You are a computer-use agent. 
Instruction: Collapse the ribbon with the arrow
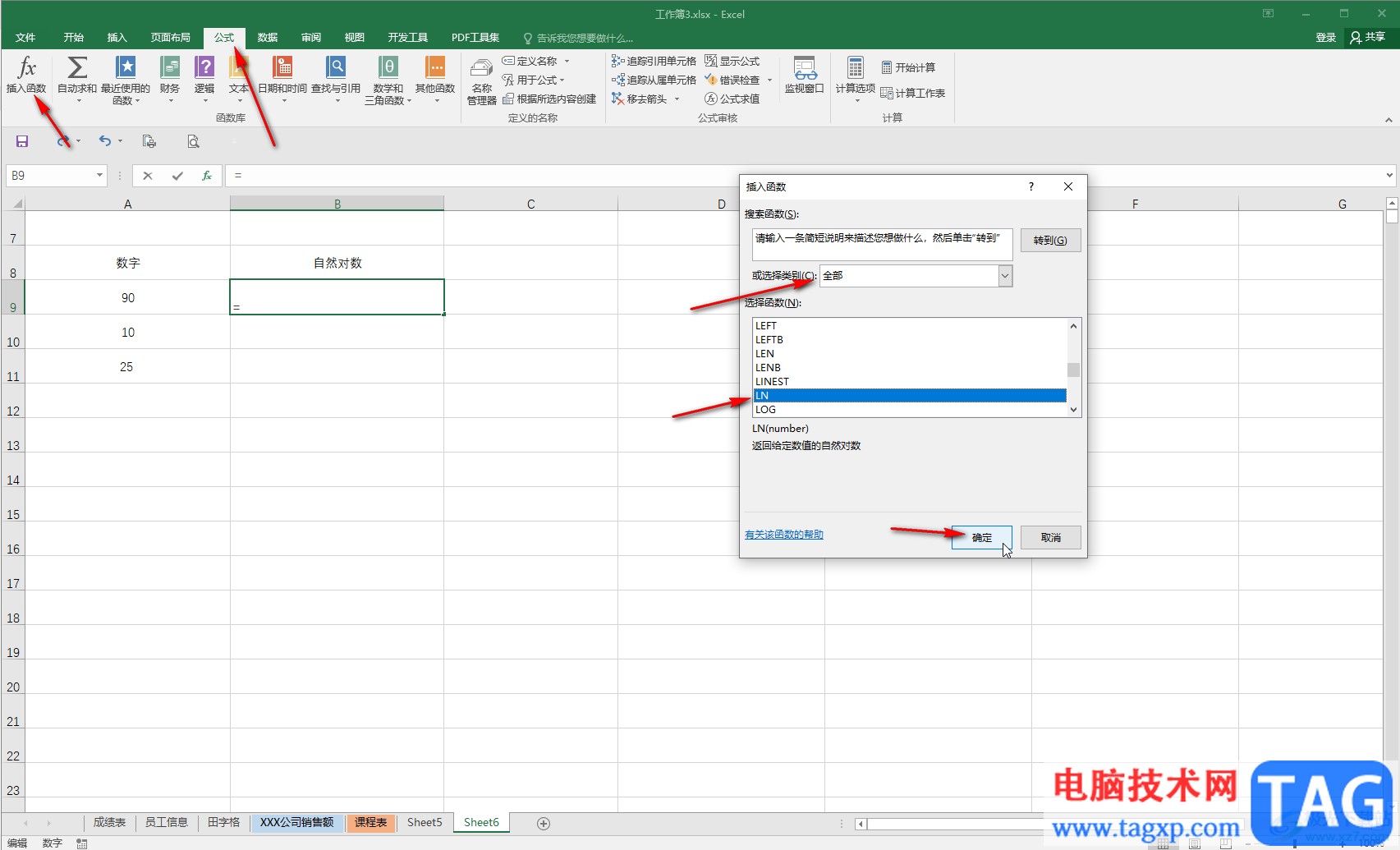pyautogui.click(x=1389, y=120)
